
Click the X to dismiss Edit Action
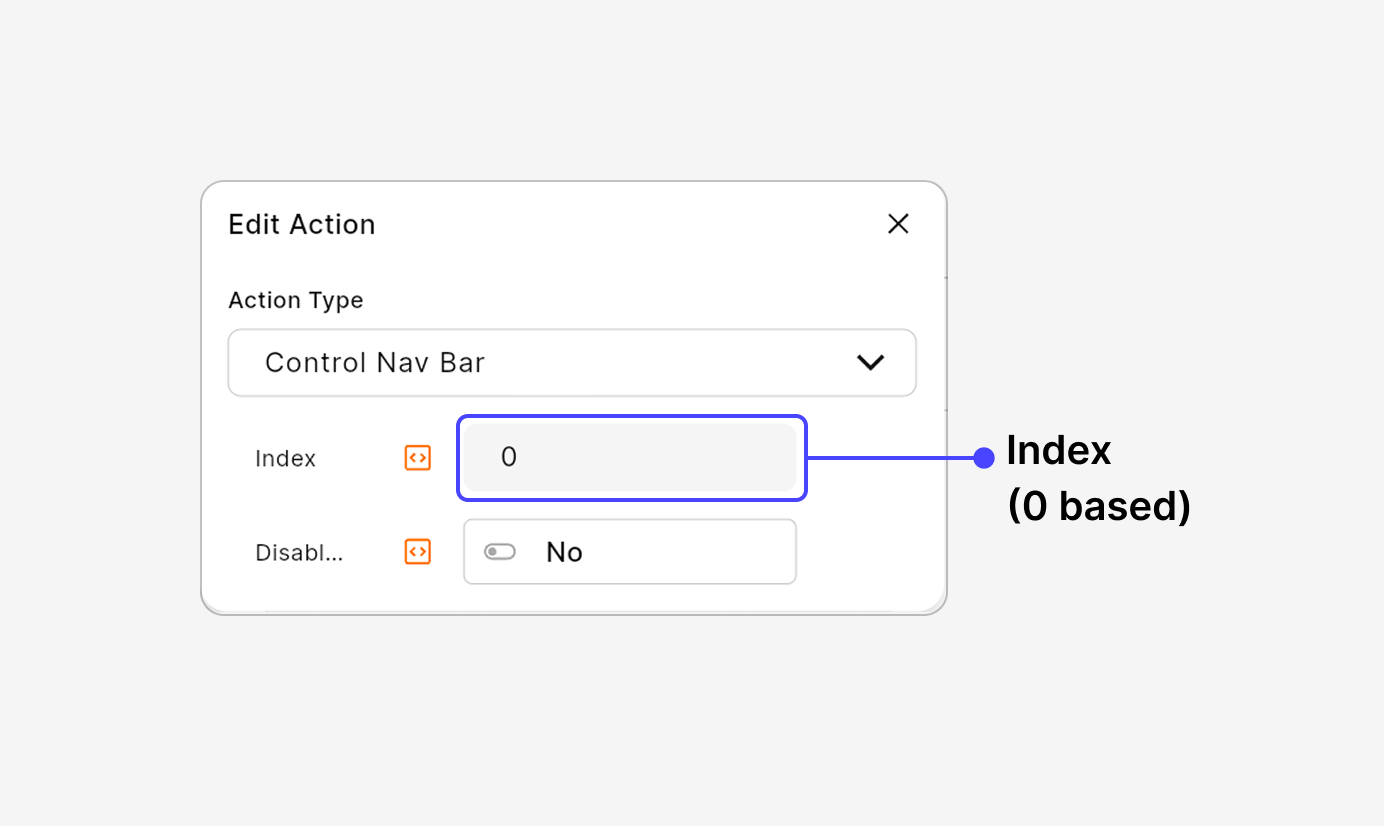[897, 223]
